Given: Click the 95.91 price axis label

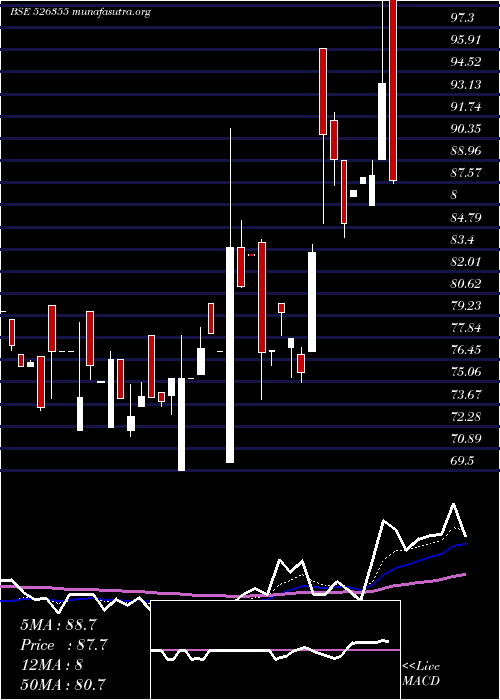Looking at the screenshot, I should click(466, 40).
